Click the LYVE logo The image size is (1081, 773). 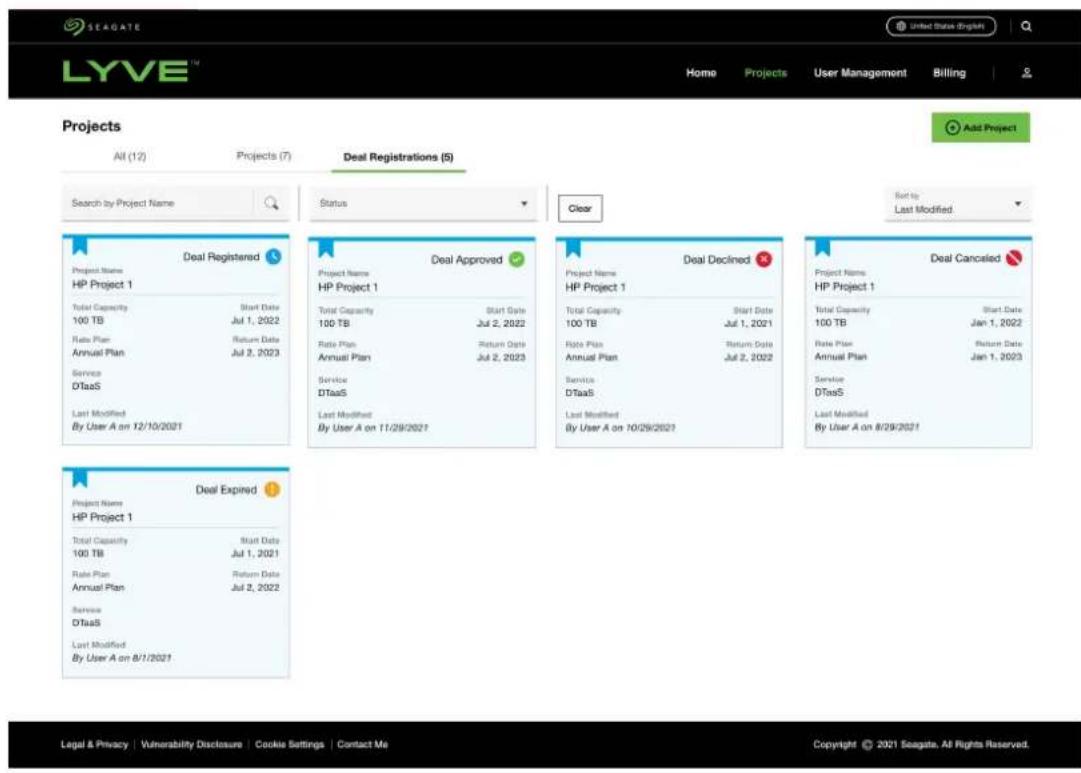coord(129,71)
